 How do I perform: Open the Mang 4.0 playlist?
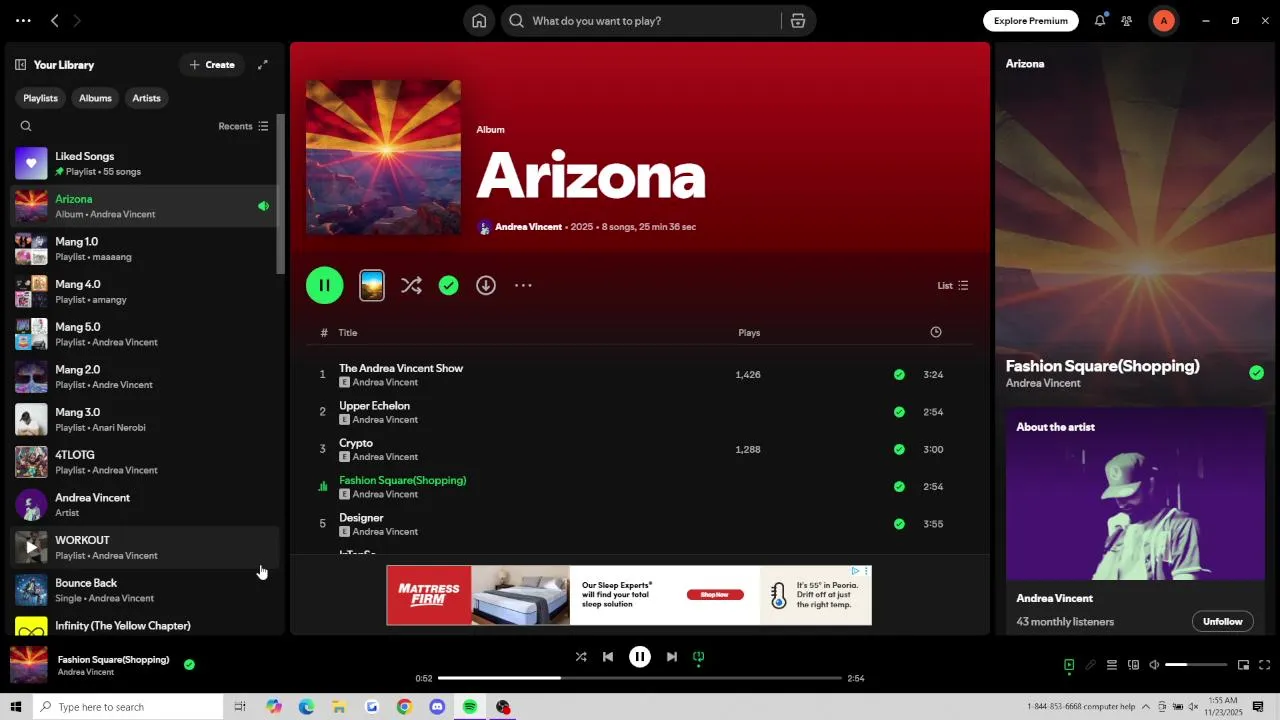[143, 291]
